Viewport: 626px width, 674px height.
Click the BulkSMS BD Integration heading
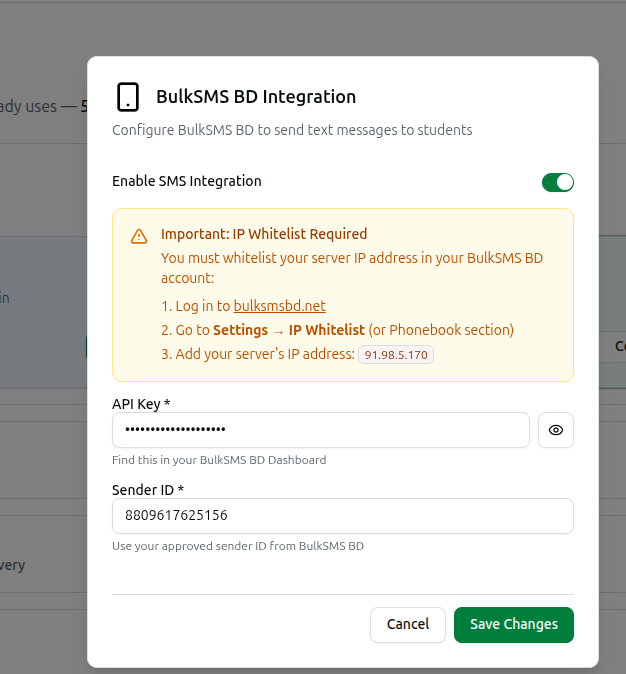click(x=256, y=97)
